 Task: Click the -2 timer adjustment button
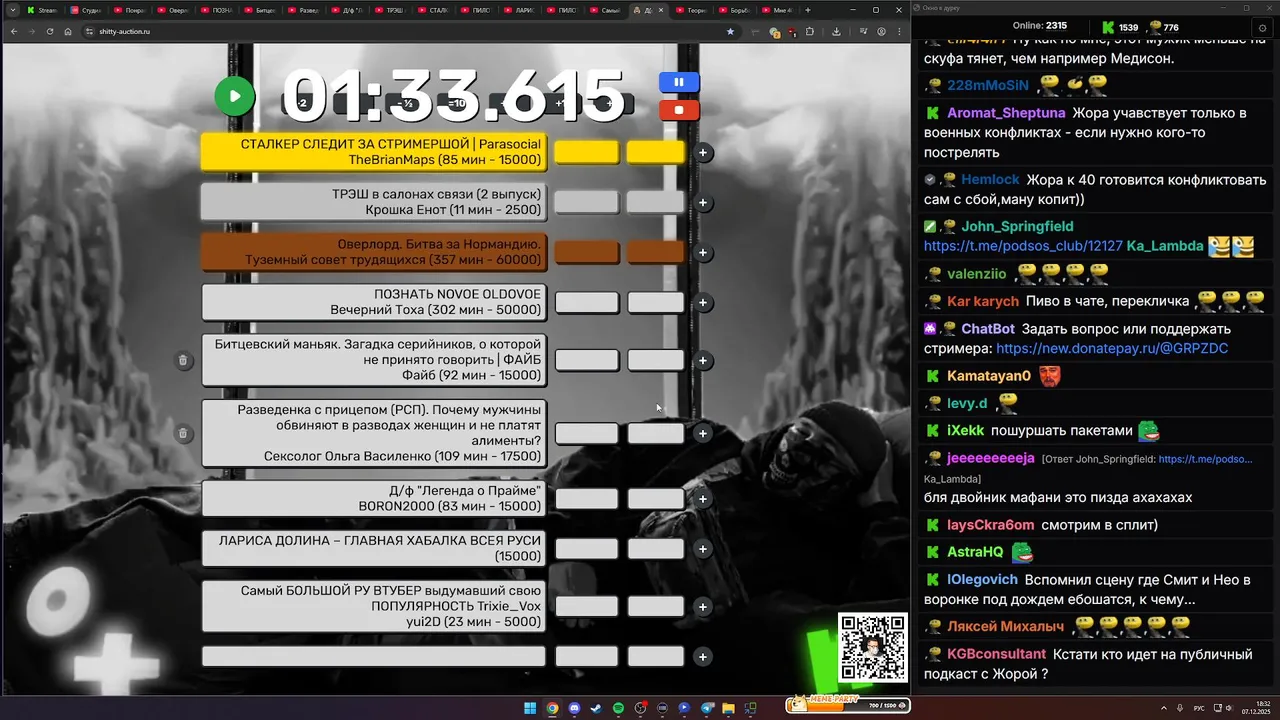point(303,103)
